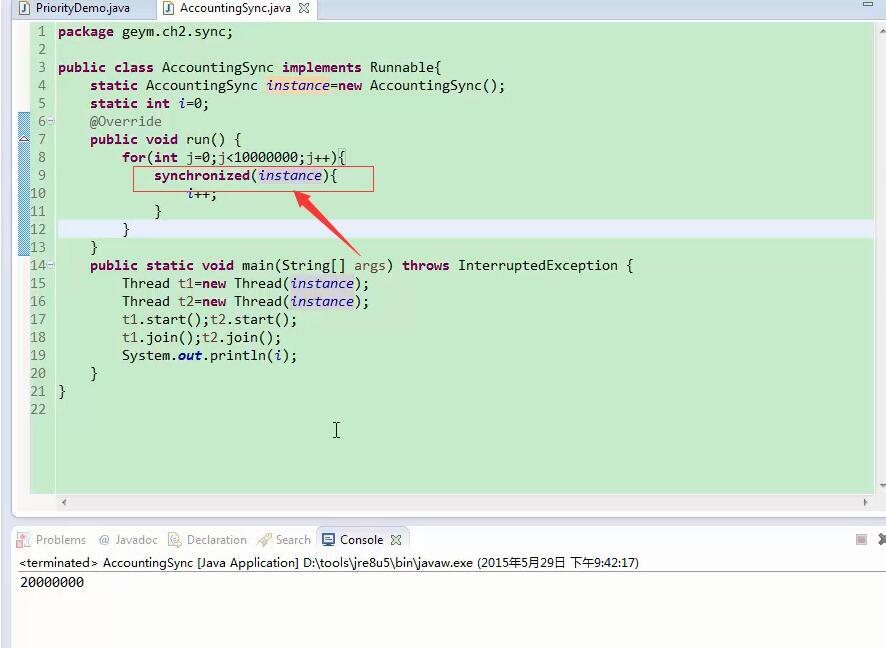Minimize the editor area with top-right icon
Screen dimensions: 886x648
coord(867,6)
